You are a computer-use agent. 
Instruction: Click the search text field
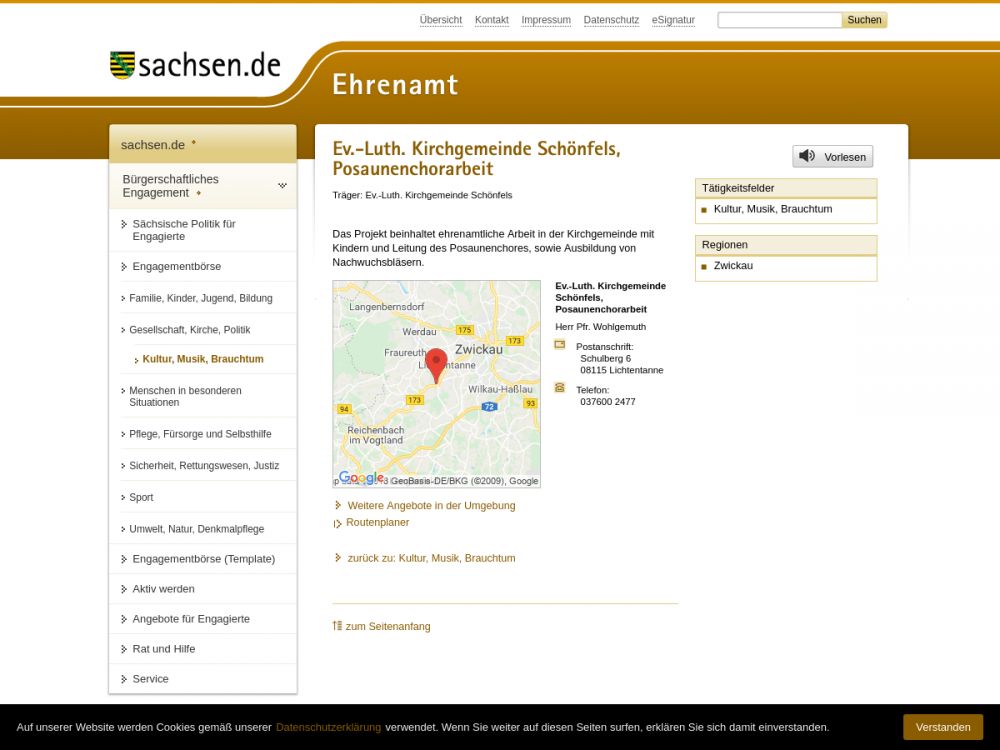(779, 20)
